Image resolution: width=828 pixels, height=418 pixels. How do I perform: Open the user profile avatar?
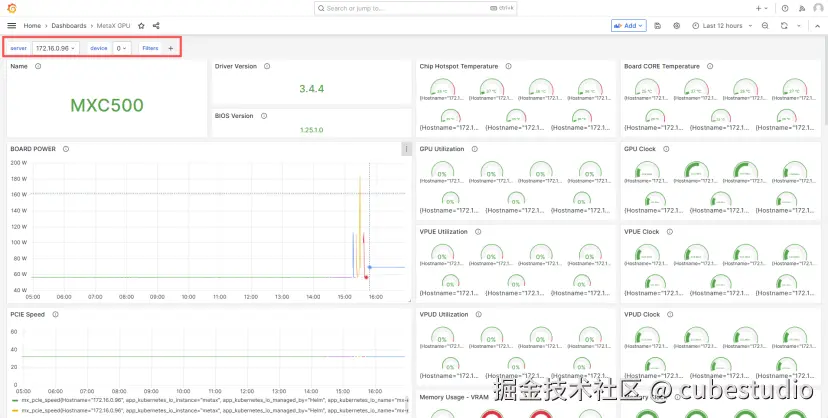pyautogui.click(x=818, y=8)
